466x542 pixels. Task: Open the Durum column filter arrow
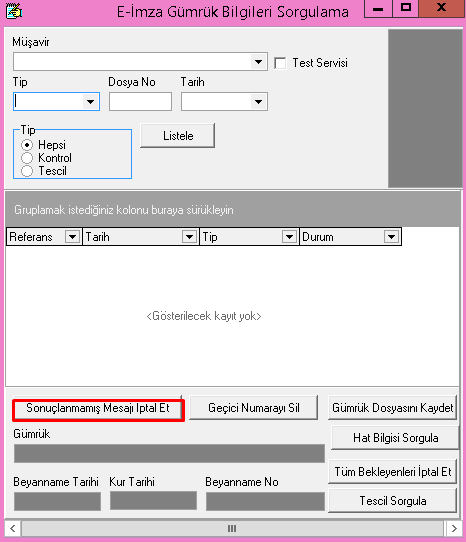(x=391, y=237)
